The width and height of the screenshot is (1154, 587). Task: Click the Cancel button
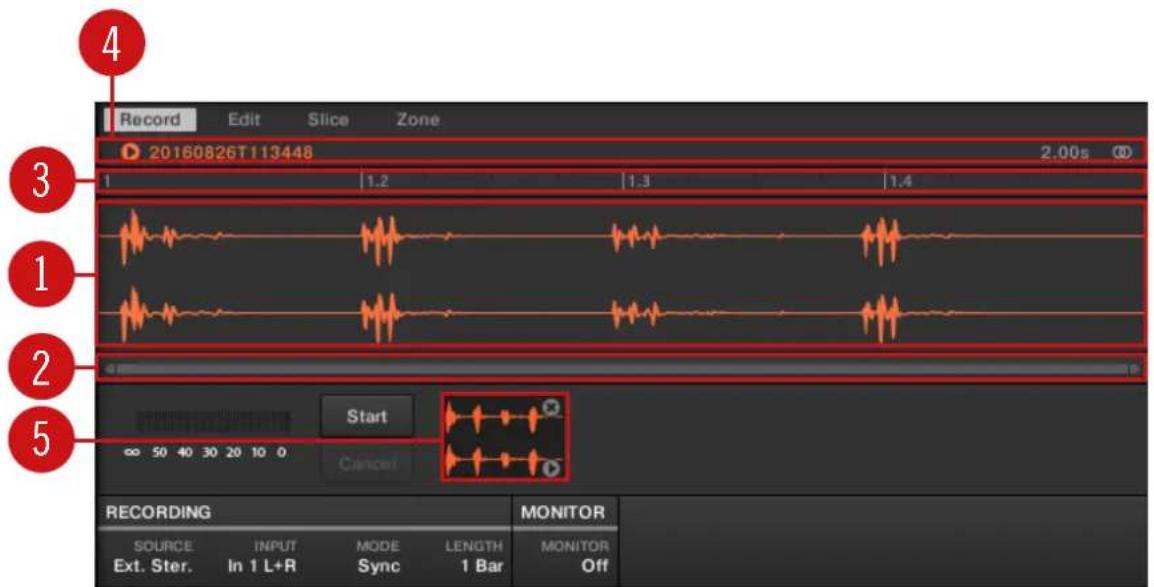click(x=367, y=463)
